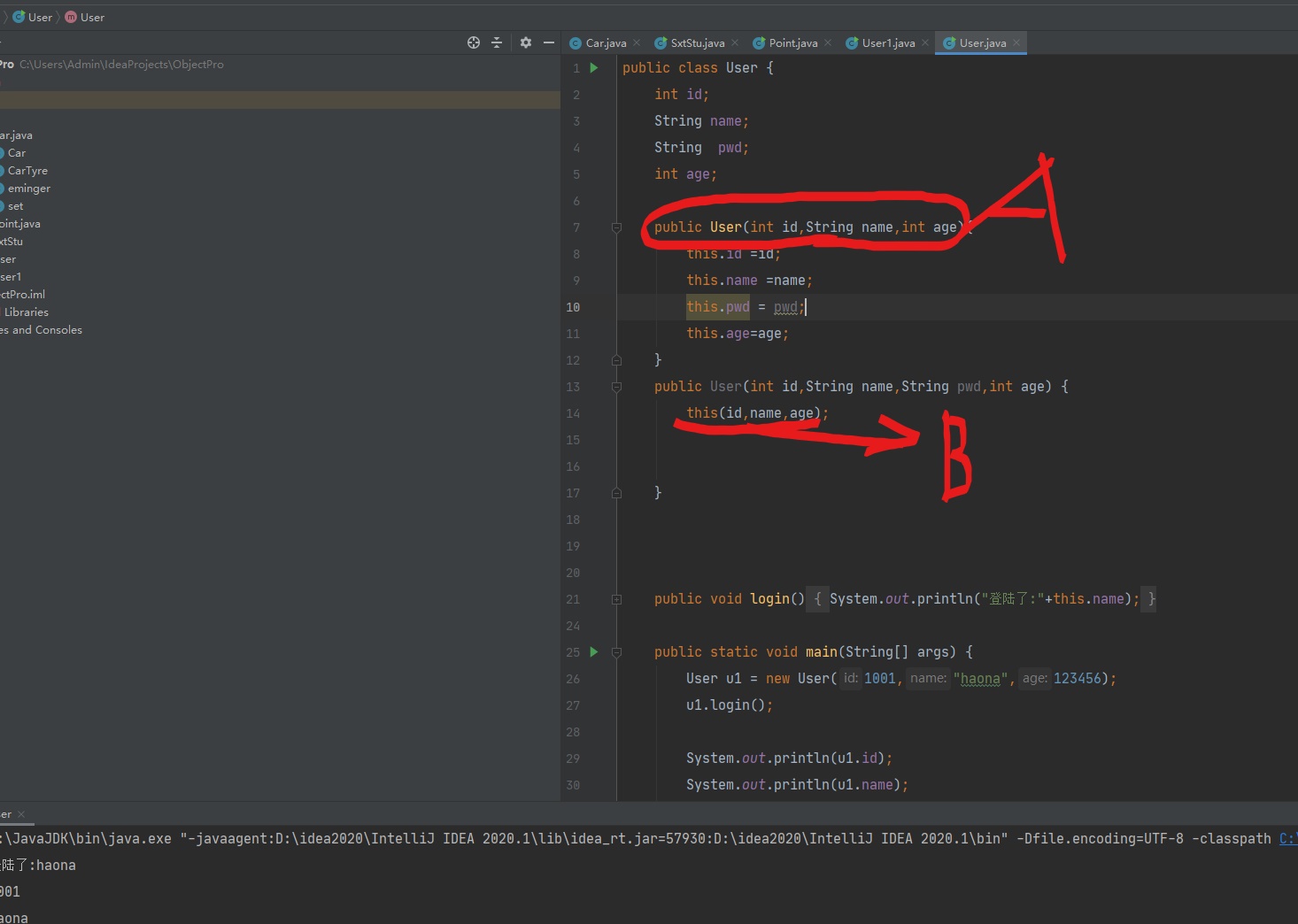Select CarTyre class in project tree

[27, 171]
